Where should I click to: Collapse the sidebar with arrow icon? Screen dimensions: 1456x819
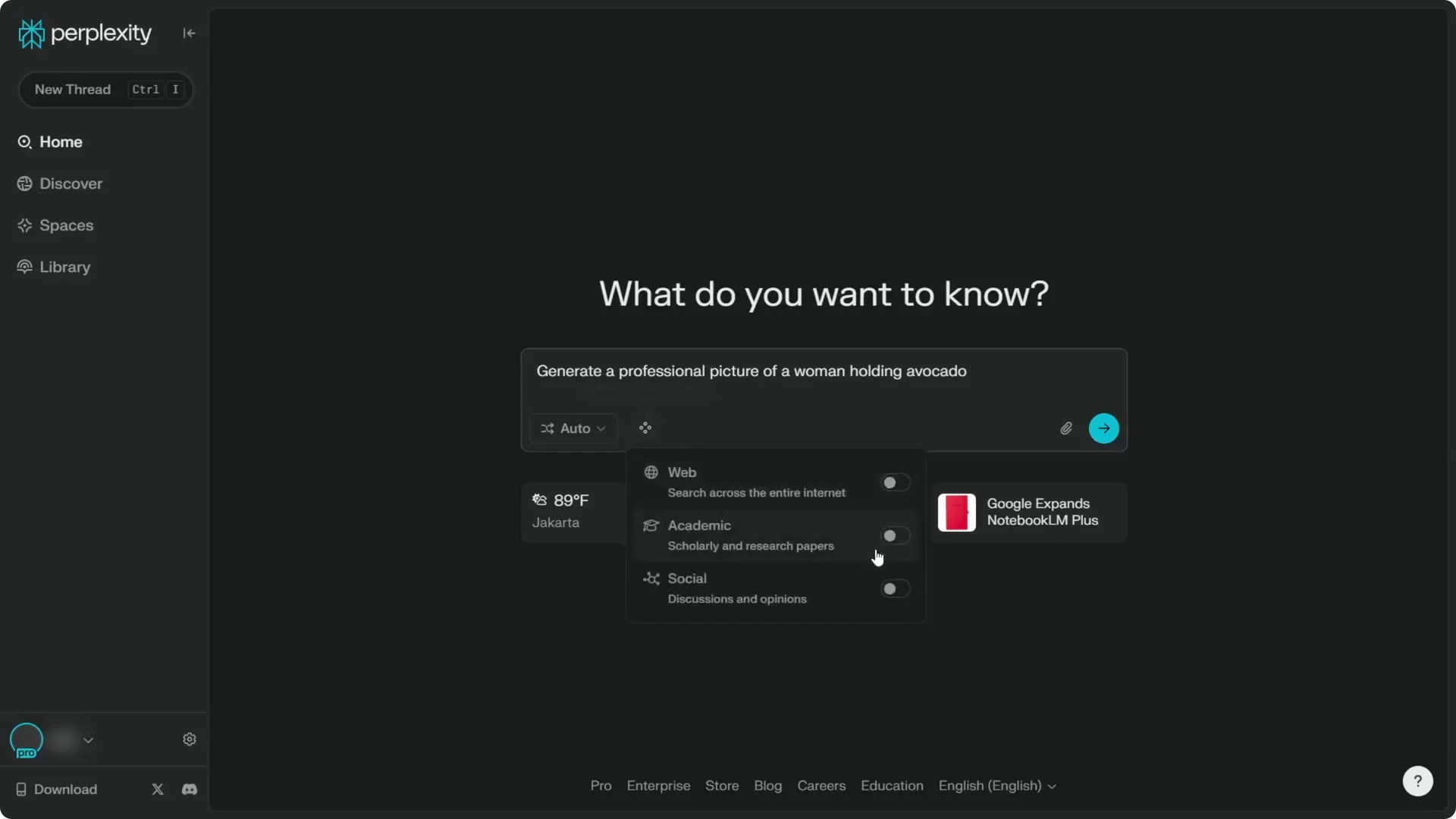pos(189,33)
